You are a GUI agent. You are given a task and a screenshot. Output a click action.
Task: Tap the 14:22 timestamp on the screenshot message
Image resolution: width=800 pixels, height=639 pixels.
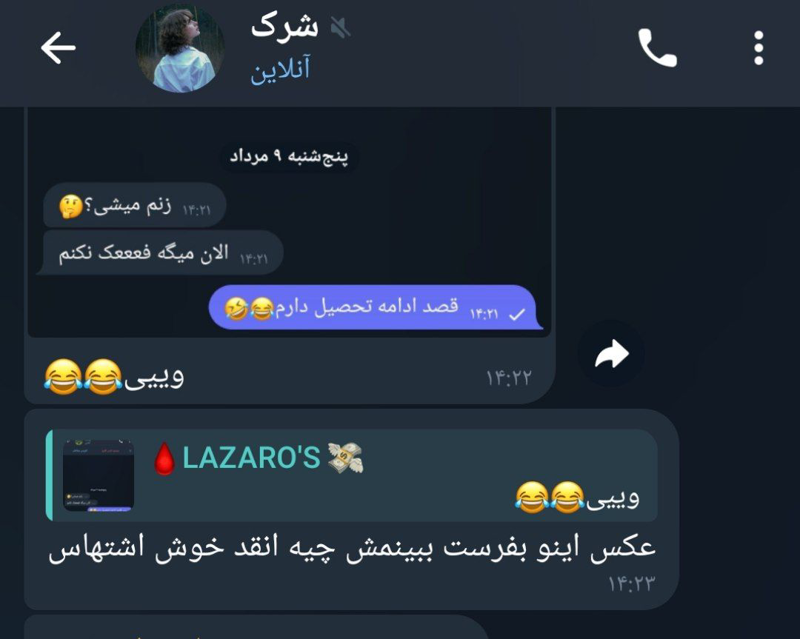click(x=509, y=378)
